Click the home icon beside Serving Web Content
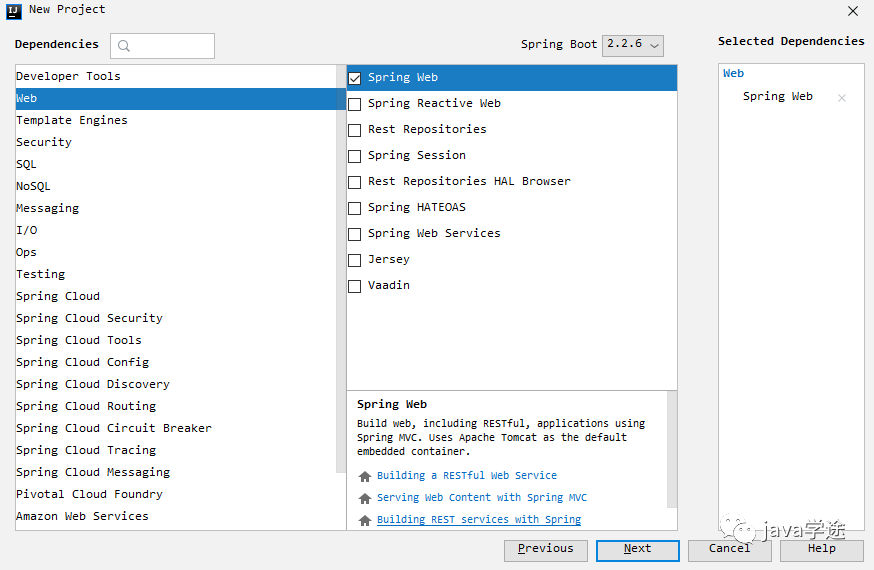Viewport: 874px width, 570px height. point(365,498)
